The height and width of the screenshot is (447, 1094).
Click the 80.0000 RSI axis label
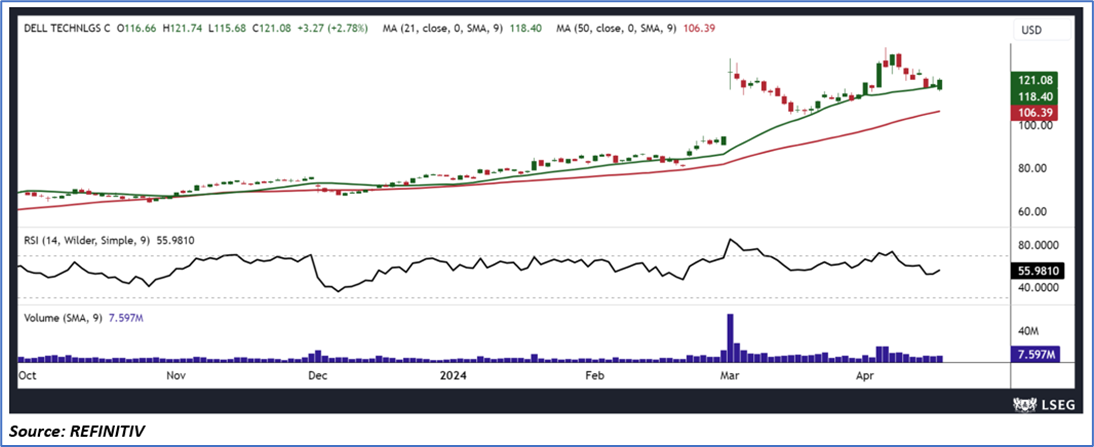point(1040,245)
